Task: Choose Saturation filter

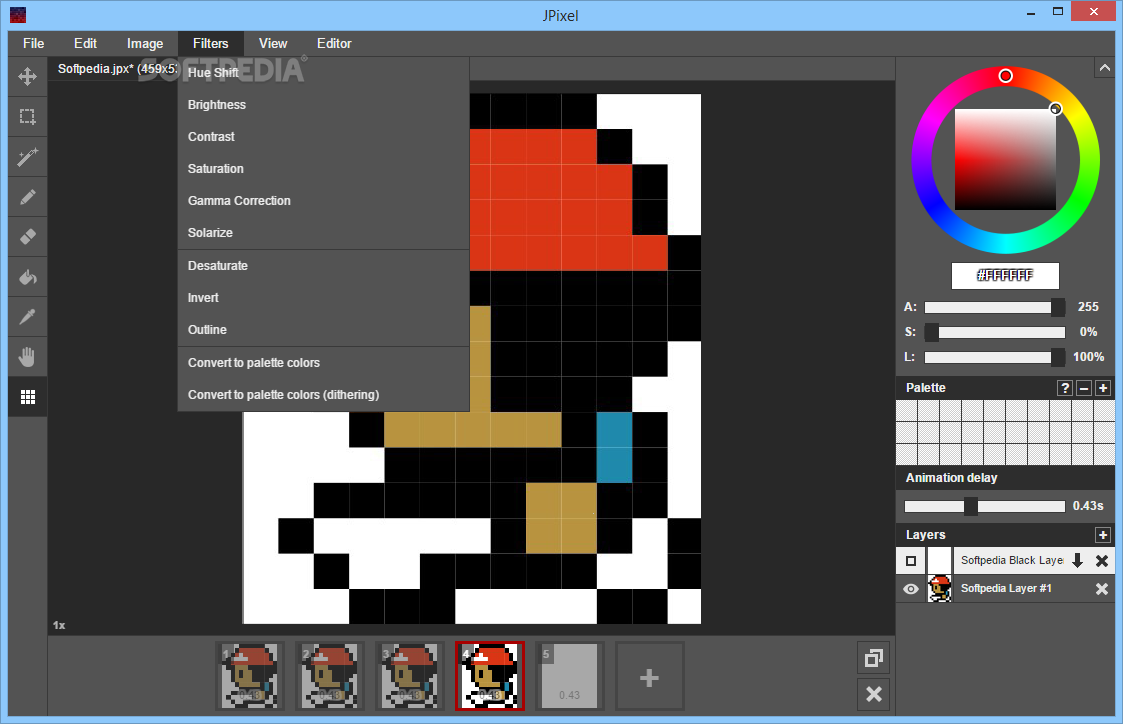Action: pos(324,169)
